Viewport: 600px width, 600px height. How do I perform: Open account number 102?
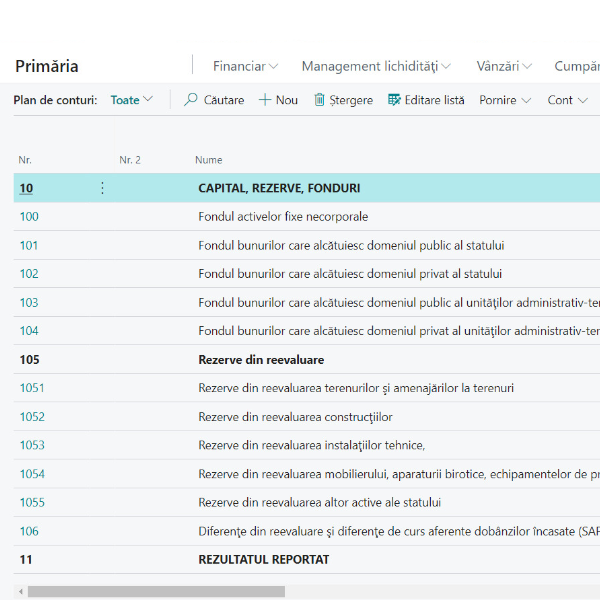pyautogui.click(x=29, y=274)
